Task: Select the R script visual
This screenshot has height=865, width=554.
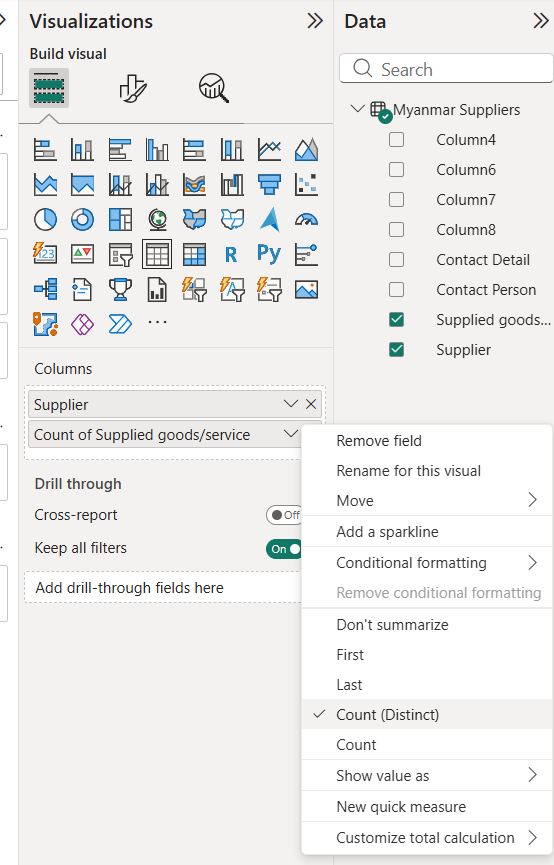Action: pyautogui.click(x=232, y=254)
